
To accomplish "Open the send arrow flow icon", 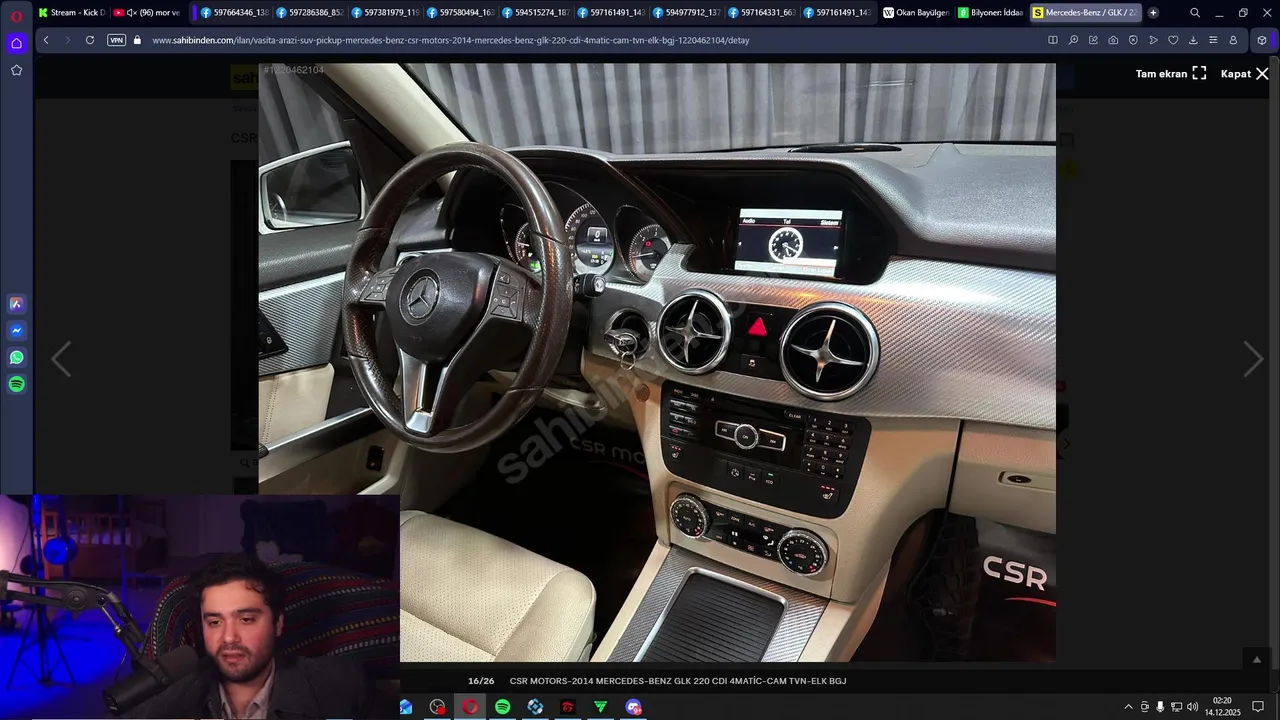I will pyautogui.click(x=1153, y=40).
